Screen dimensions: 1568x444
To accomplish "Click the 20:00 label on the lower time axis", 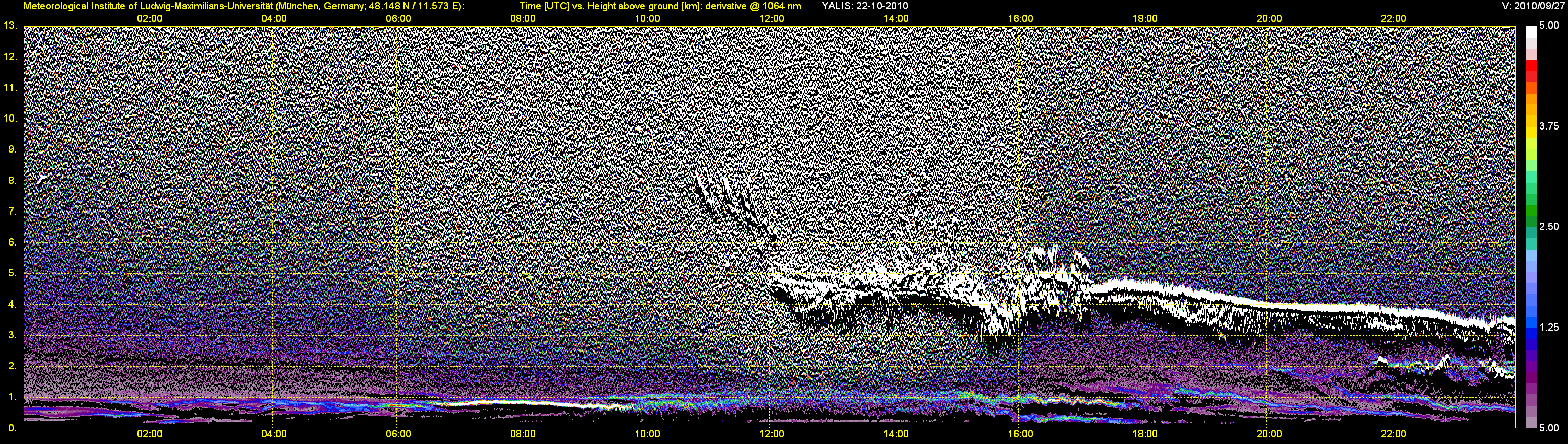I will click(x=1269, y=434).
